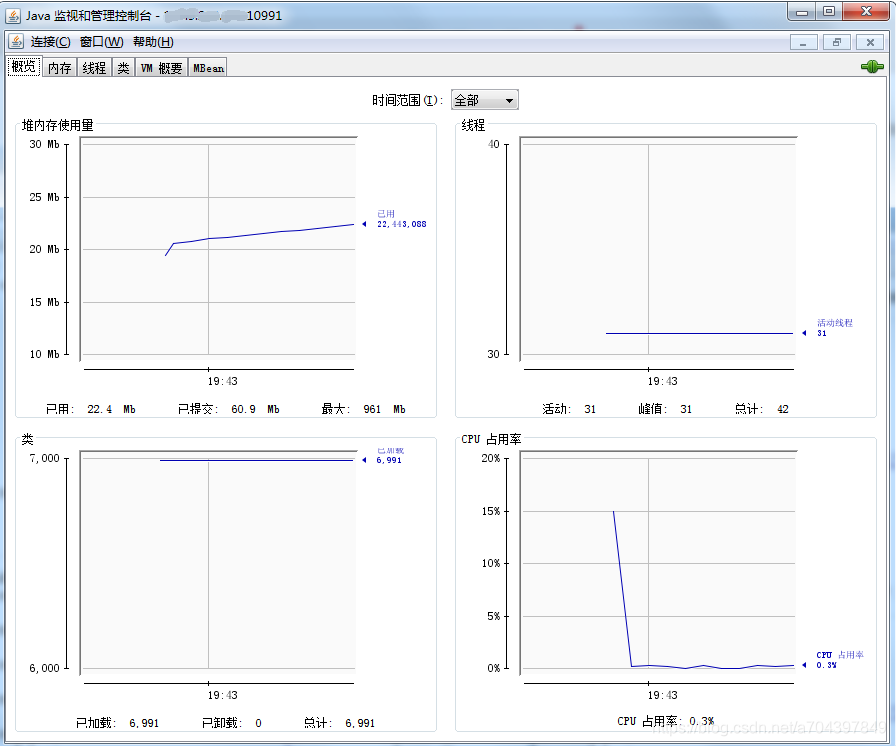
Task: Open the 连接(C) menu
Action: [x=50, y=42]
